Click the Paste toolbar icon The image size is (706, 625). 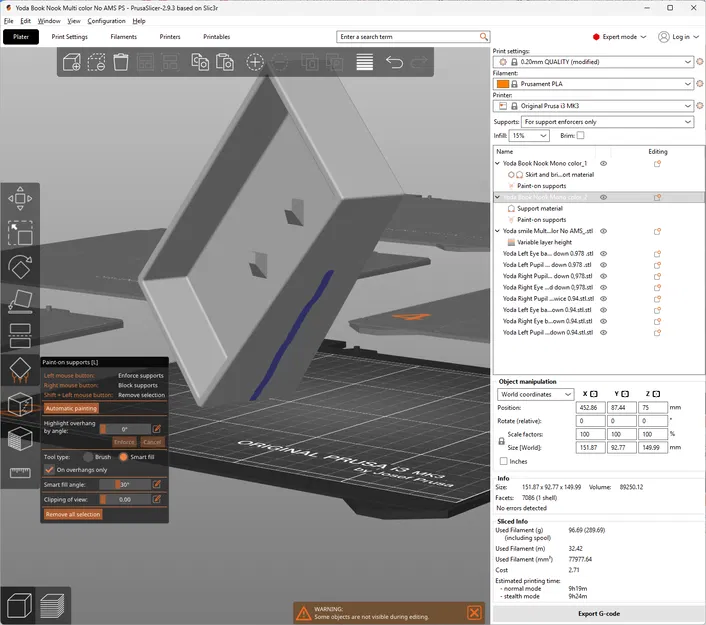pos(225,62)
